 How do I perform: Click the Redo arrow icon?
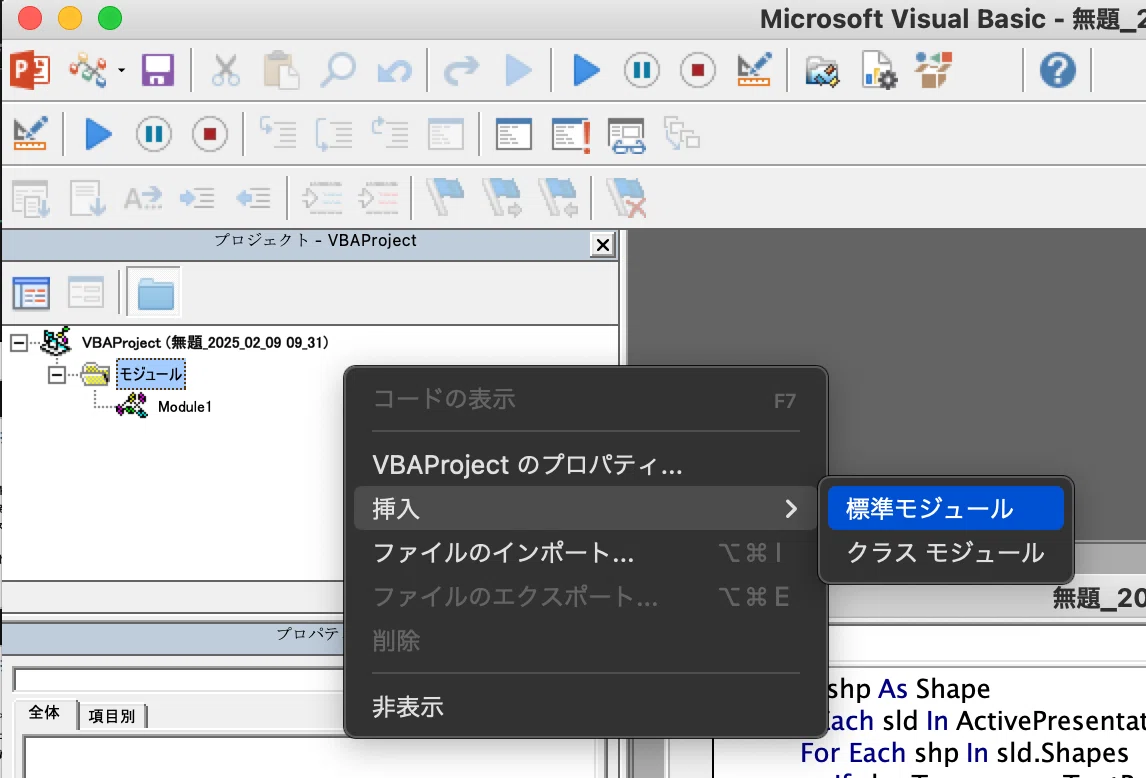pos(461,70)
